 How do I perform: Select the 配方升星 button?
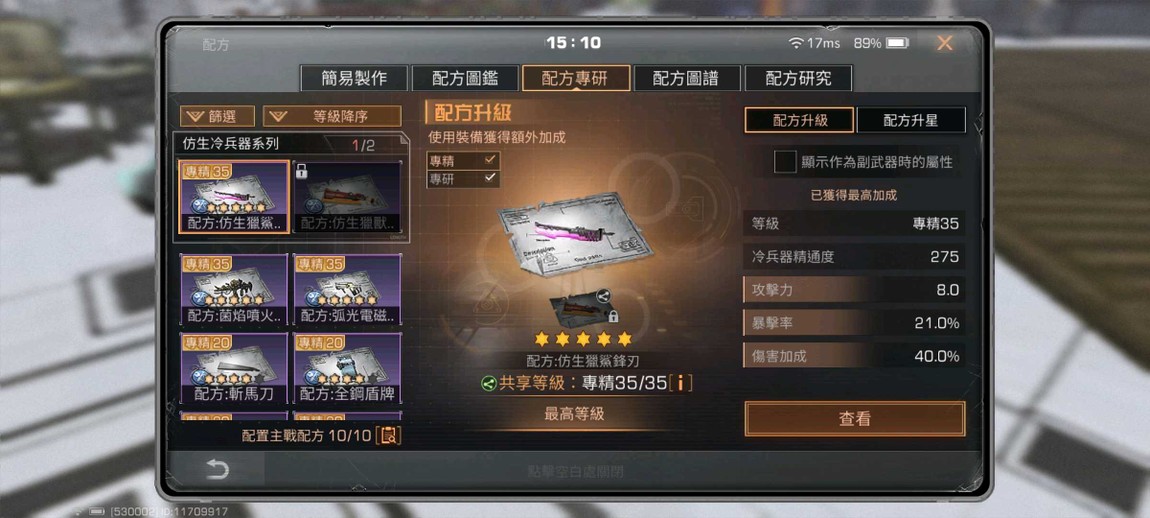(x=911, y=120)
